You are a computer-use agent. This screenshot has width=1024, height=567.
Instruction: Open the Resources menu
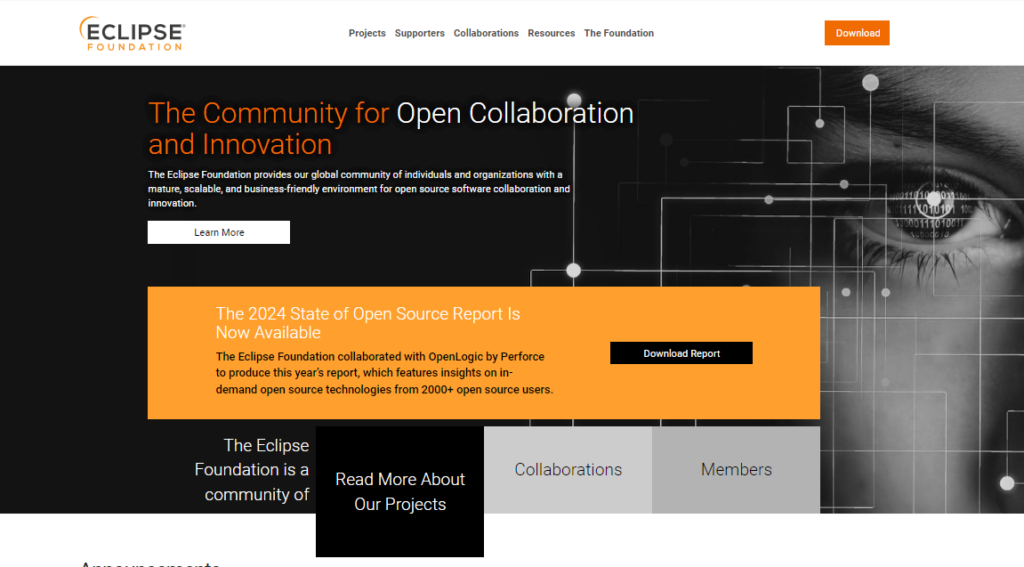tap(551, 33)
